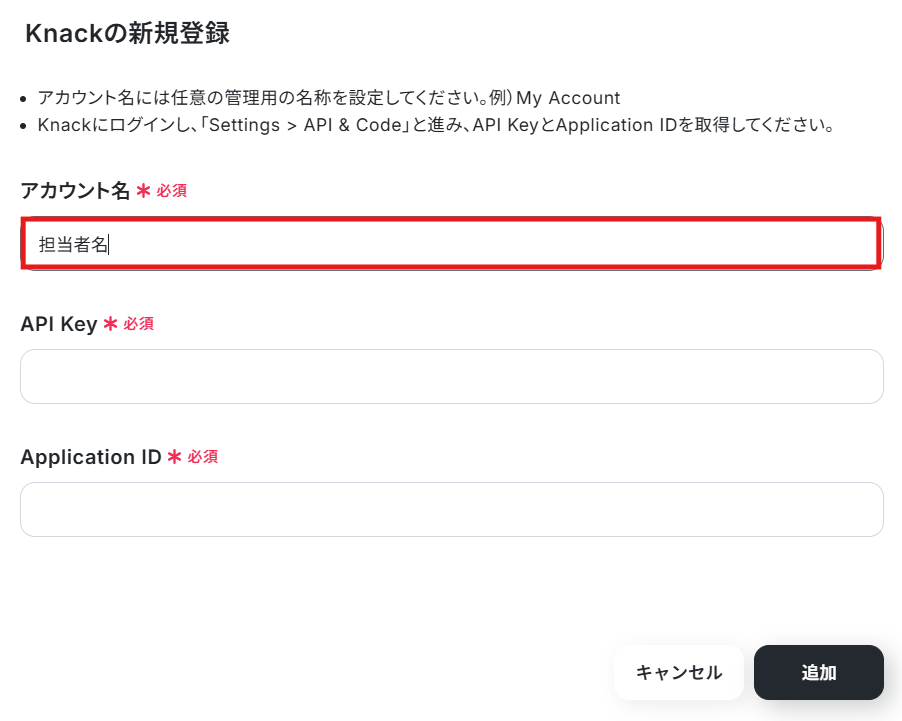Cancel registration with キャンセル button
This screenshot has width=902, height=721.
(x=679, y=672)
